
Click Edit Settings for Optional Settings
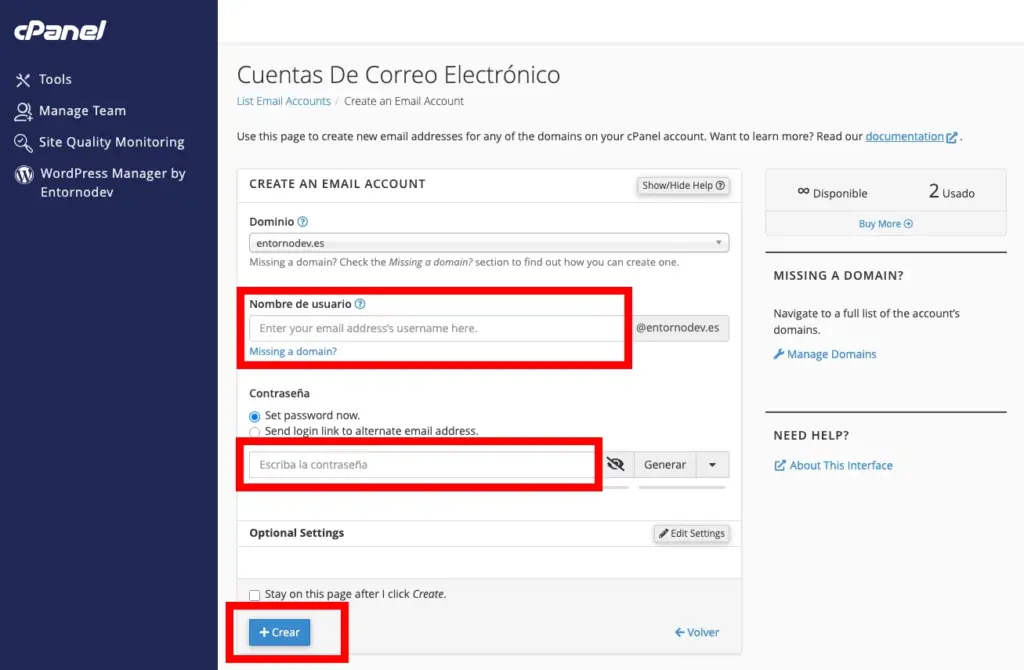(x=691, y=534)
